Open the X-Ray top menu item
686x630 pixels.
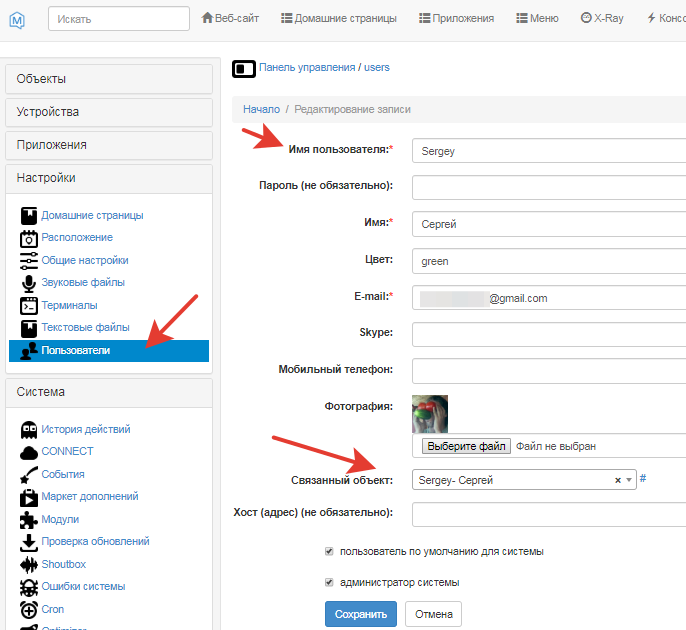click(x=601, y=18)
